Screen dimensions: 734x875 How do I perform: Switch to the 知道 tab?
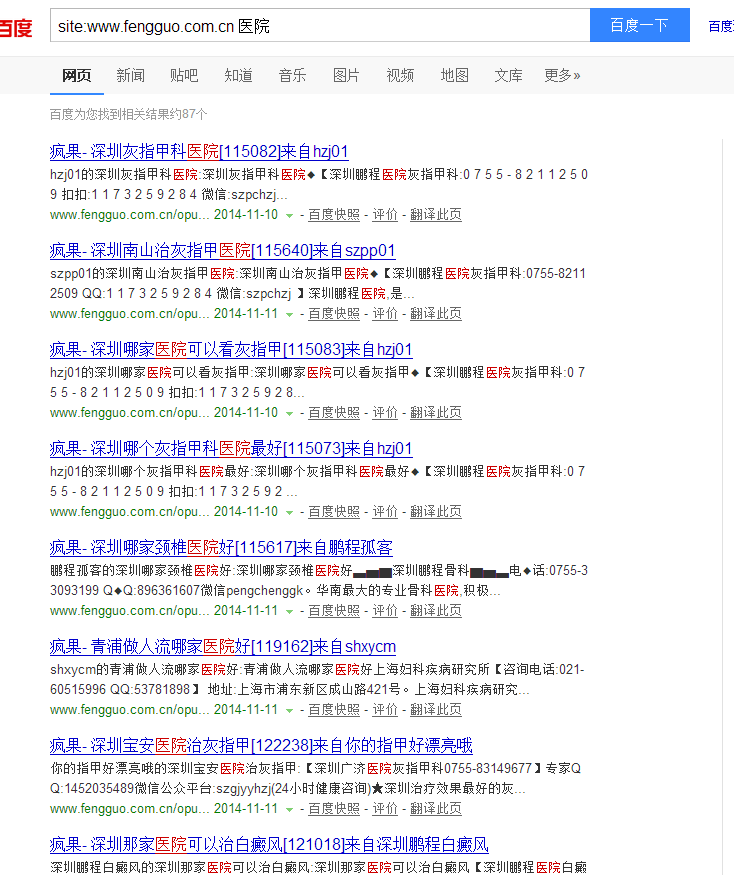coord(238,75)
